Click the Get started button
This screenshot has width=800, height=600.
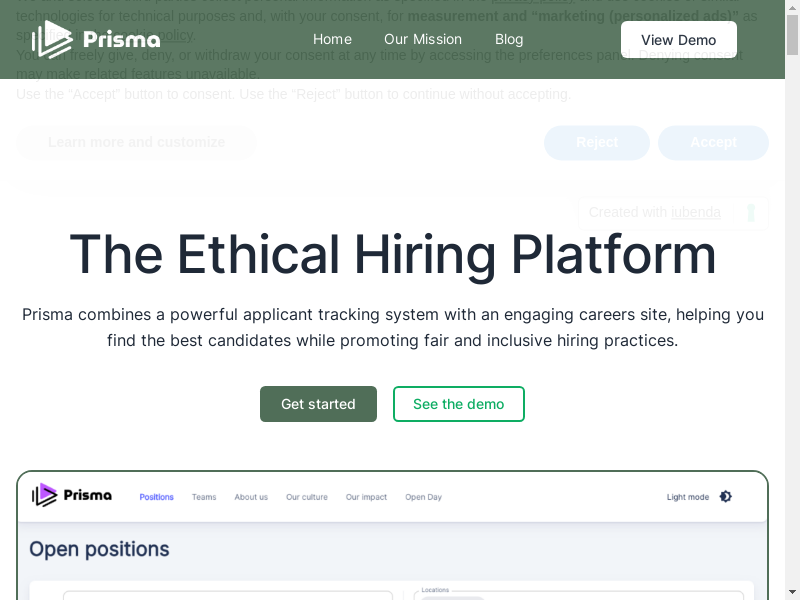pyautogui.click(x=318, y=404)
